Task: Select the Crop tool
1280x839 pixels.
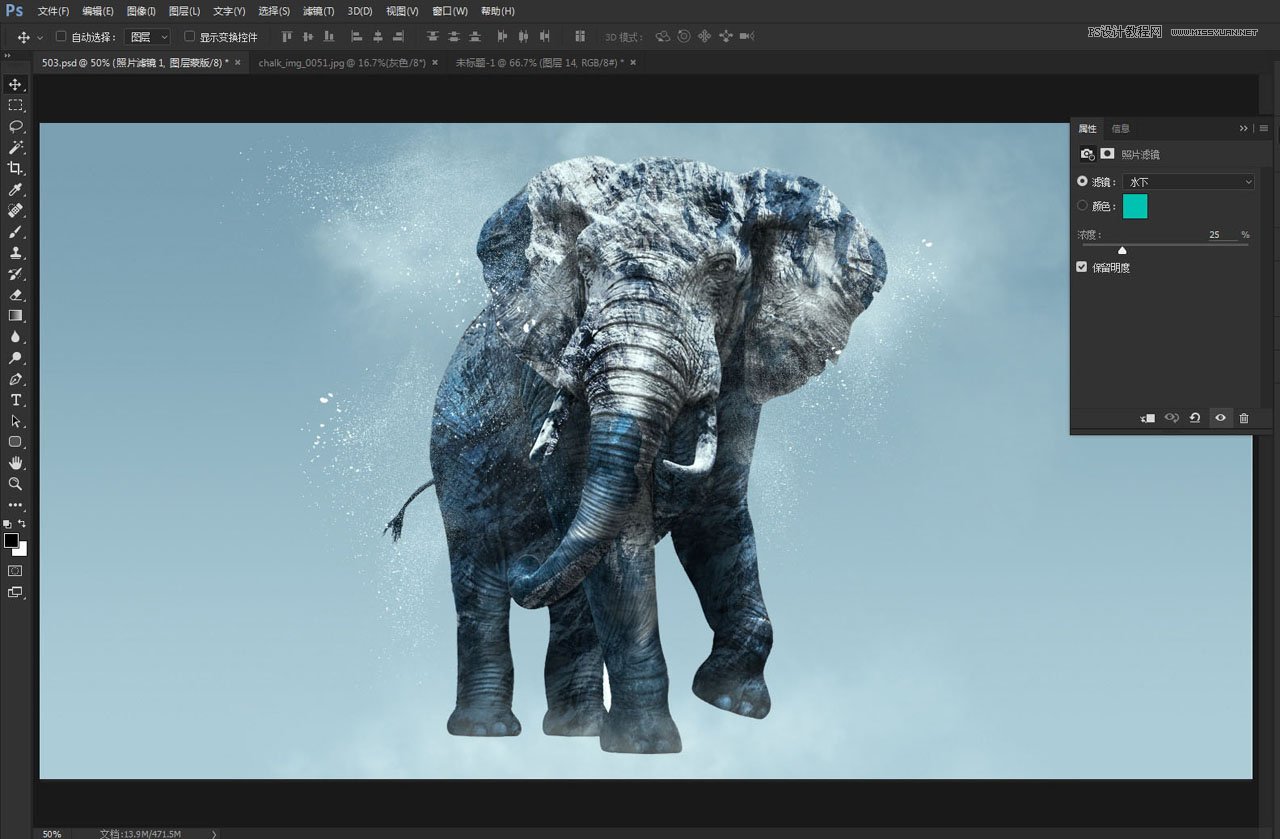Action: (x=16, y=168)
